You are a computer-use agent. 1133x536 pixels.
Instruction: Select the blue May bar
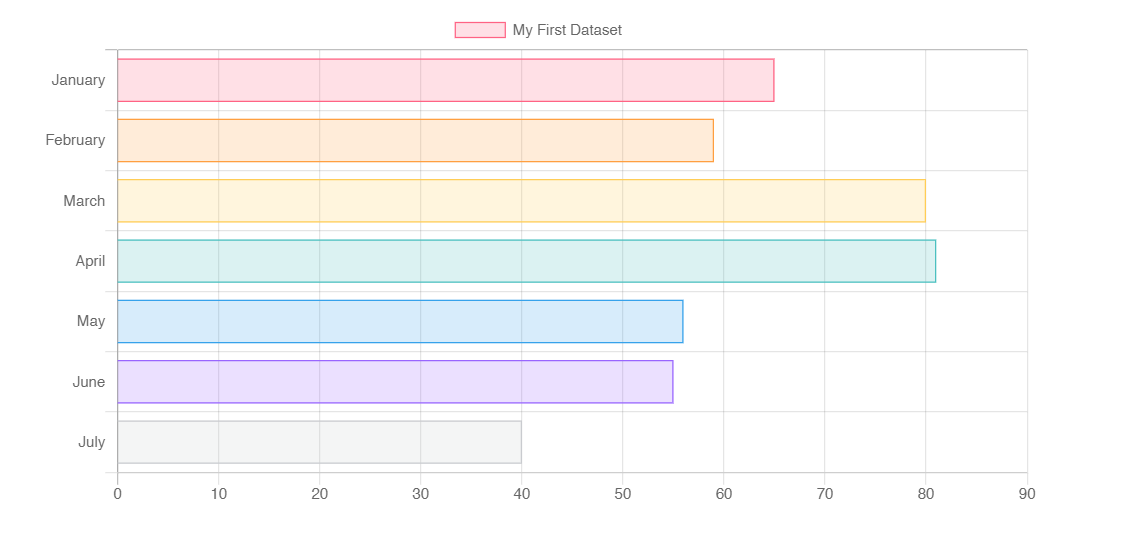pos(400,321)
